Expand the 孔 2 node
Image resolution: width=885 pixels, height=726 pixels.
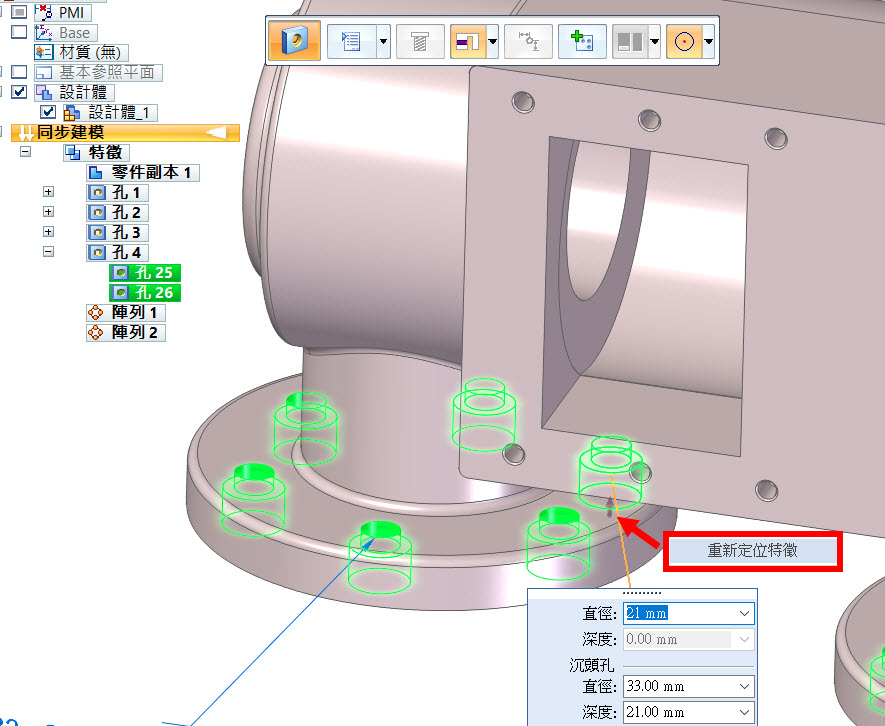(49, 212)
